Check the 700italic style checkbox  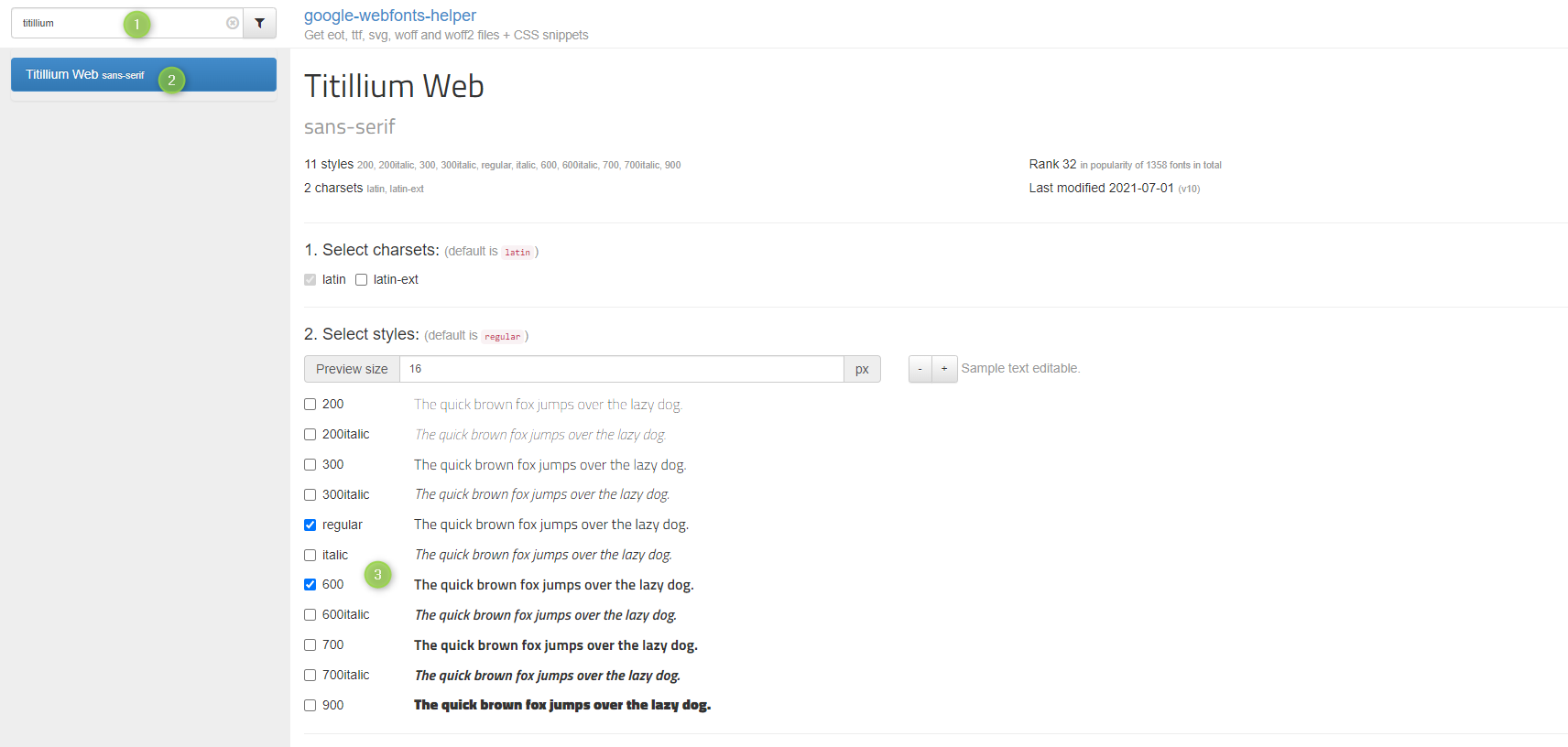310,676
